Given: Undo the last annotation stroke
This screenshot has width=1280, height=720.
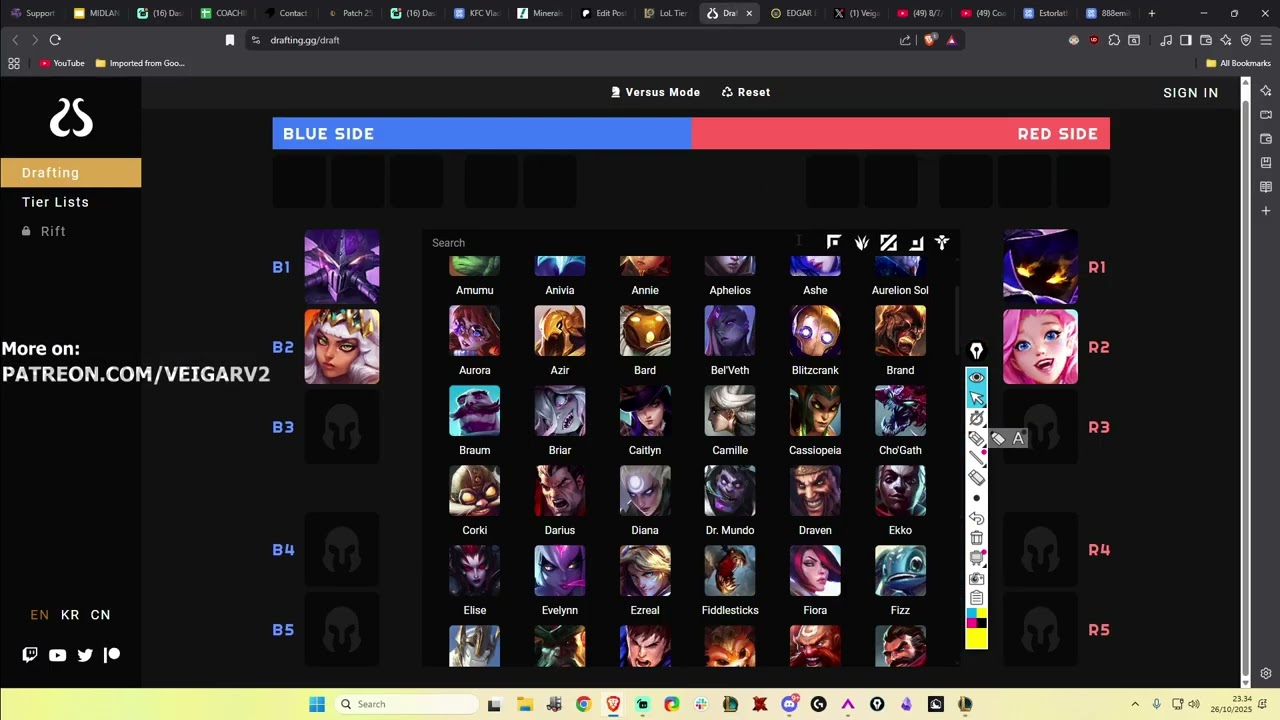Looking at the screenshot, I should tap(977, 518).
